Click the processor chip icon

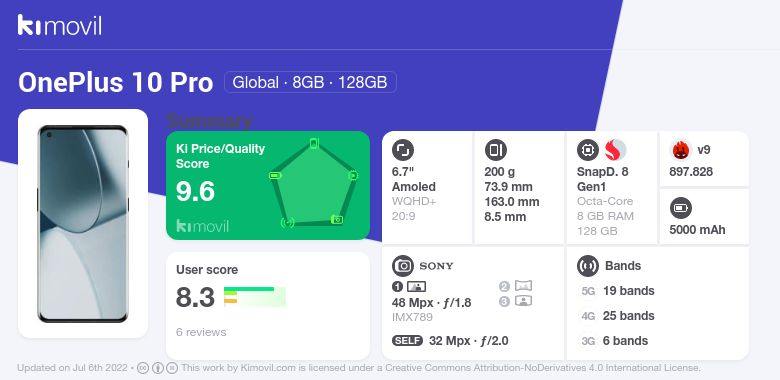(x=588, y=150)
